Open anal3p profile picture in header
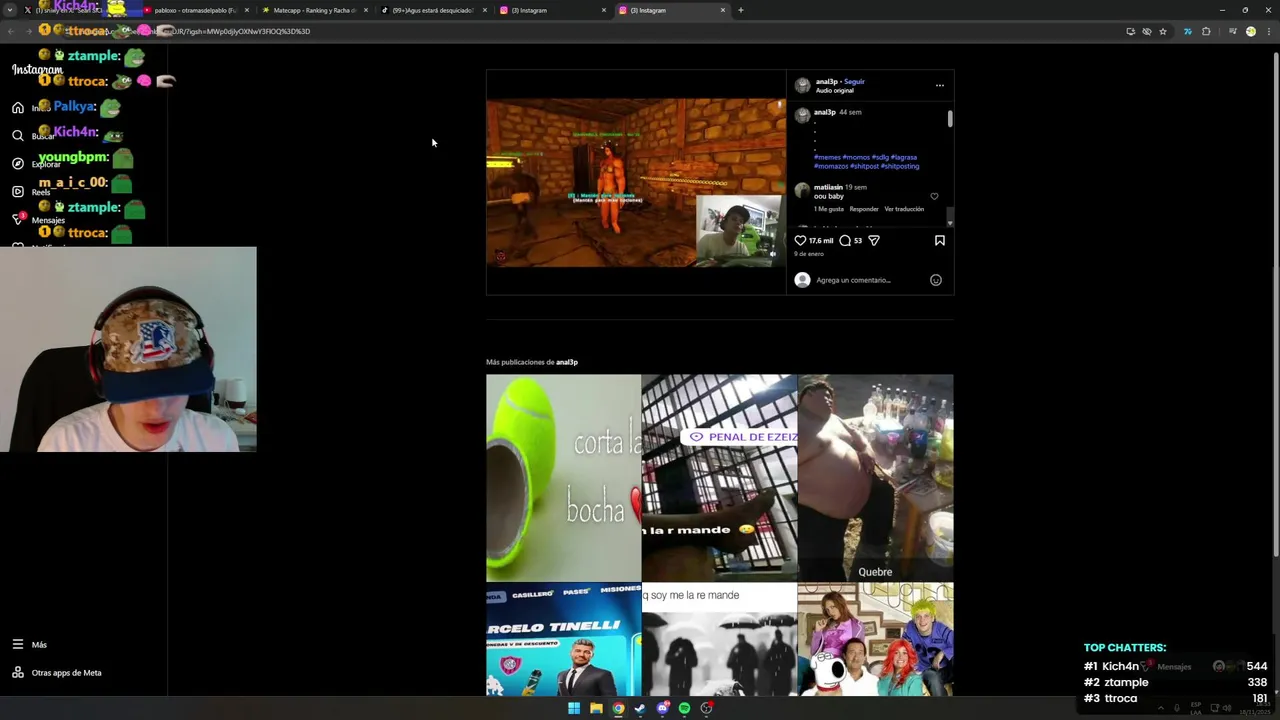 [x=802, y=86]
